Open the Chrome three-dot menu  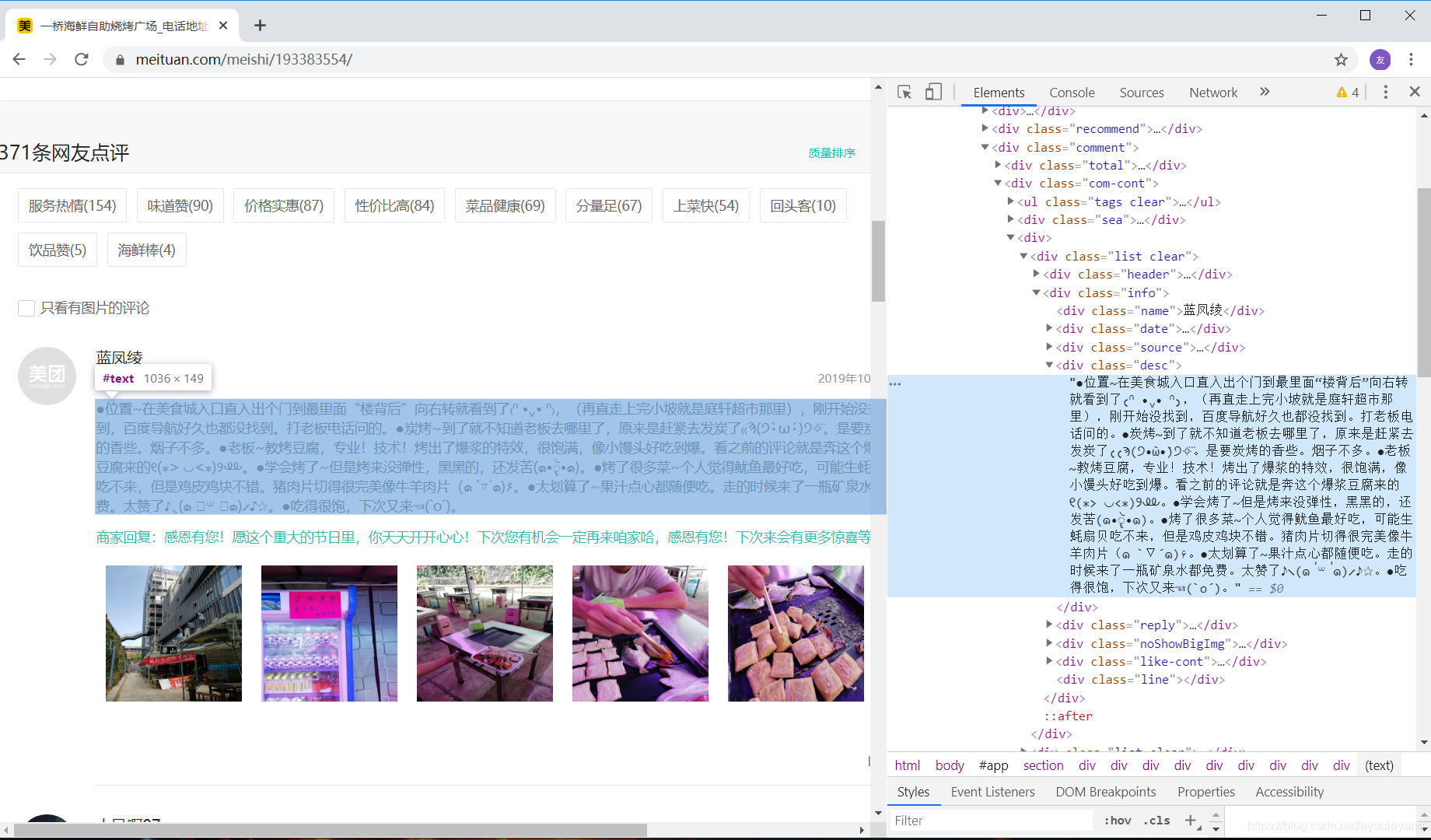(x=1411, y=59)
